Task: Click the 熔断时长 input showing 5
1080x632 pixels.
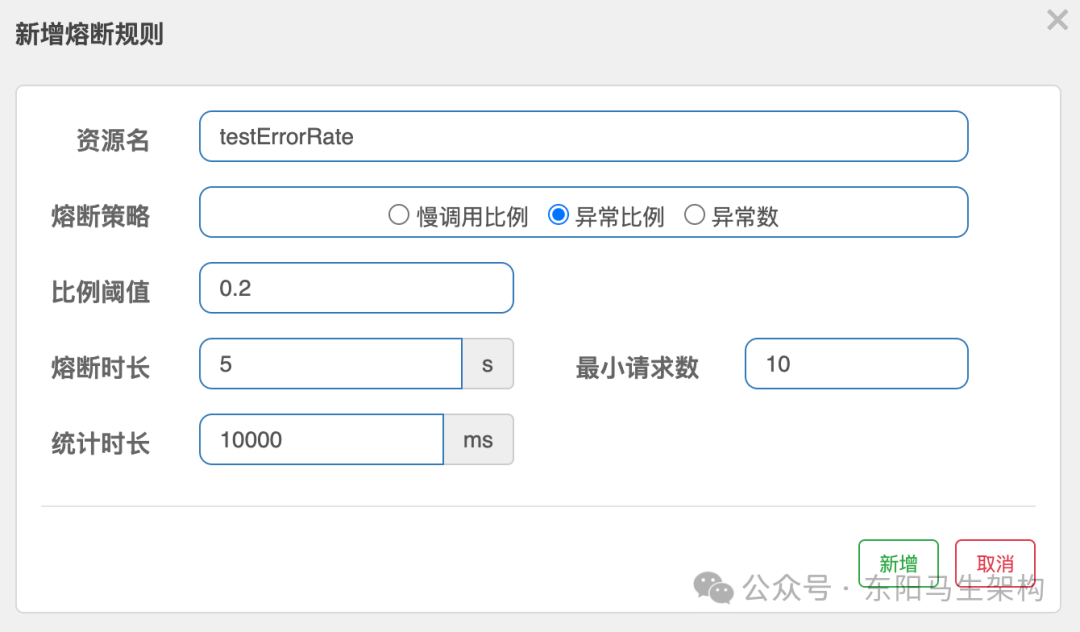Action: pos(331,364)
